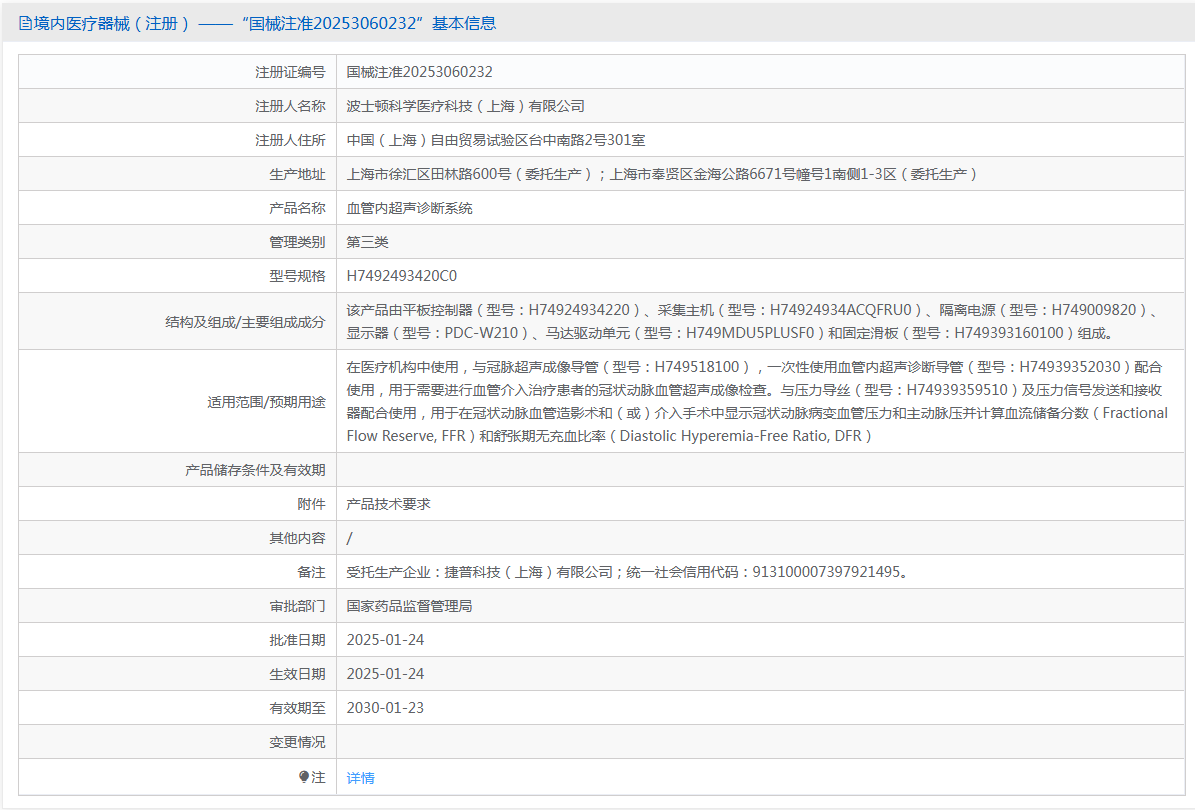The image size is (1195, 810).
Task: Click the 变更情况 row label
Action: click(x=297, y=742)
